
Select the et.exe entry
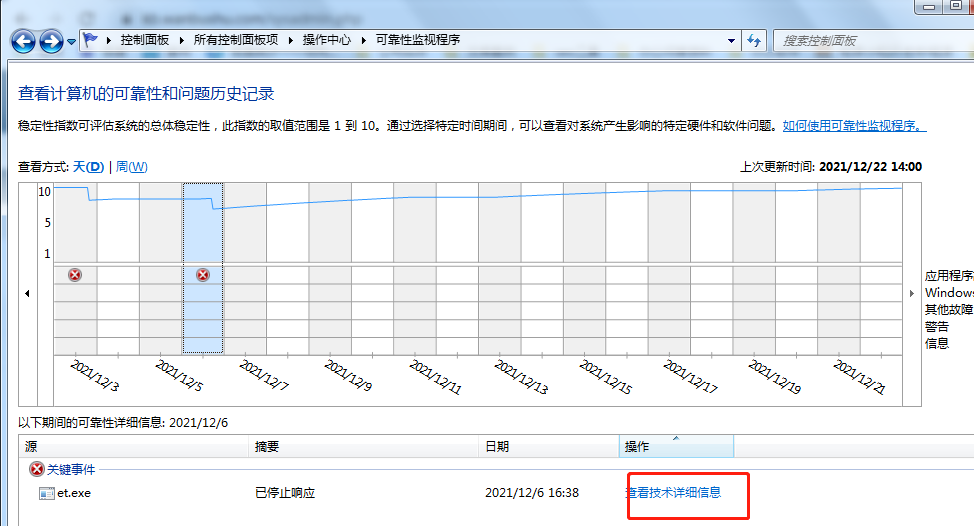pyautogui.click(x=74, y=493)
